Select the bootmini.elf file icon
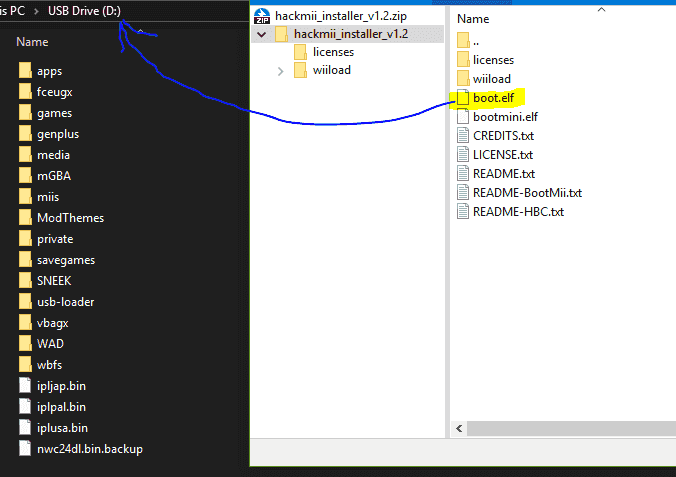The height and width of the screenshot is (477, 676). point(463,117)
